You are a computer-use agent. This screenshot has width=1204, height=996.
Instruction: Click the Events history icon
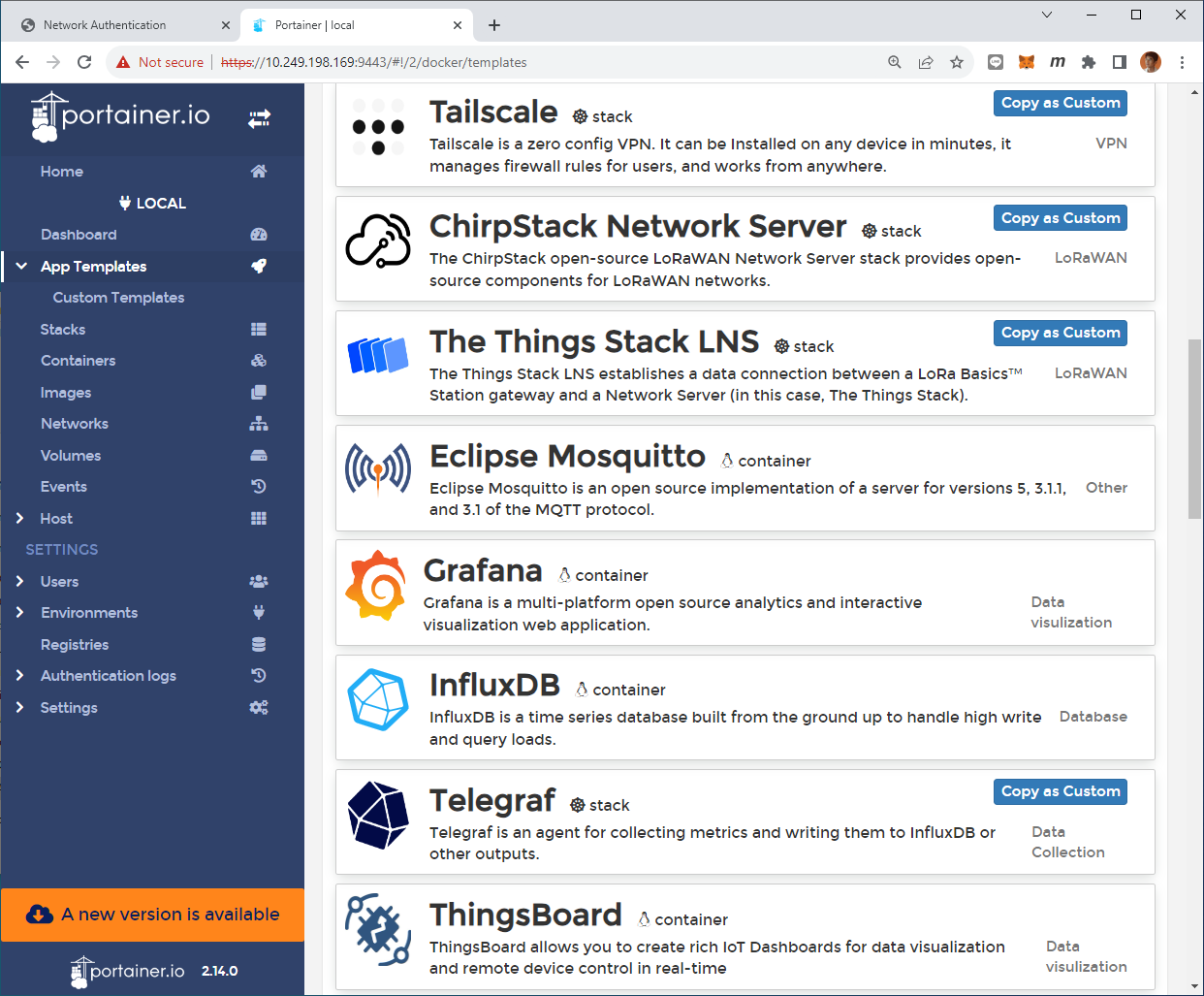click(259, 487)
